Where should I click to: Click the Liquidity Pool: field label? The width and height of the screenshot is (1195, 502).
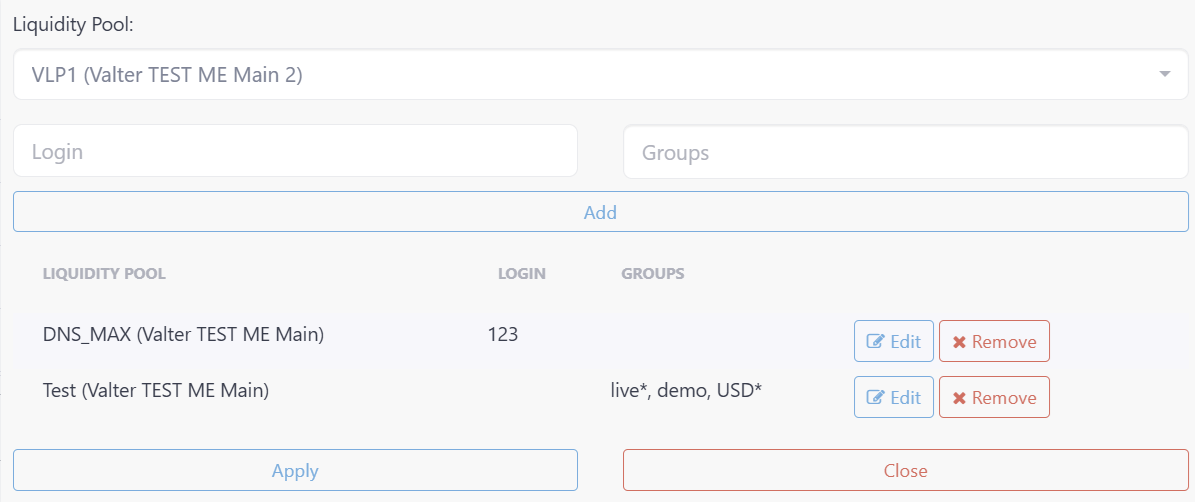coord(73,24)
